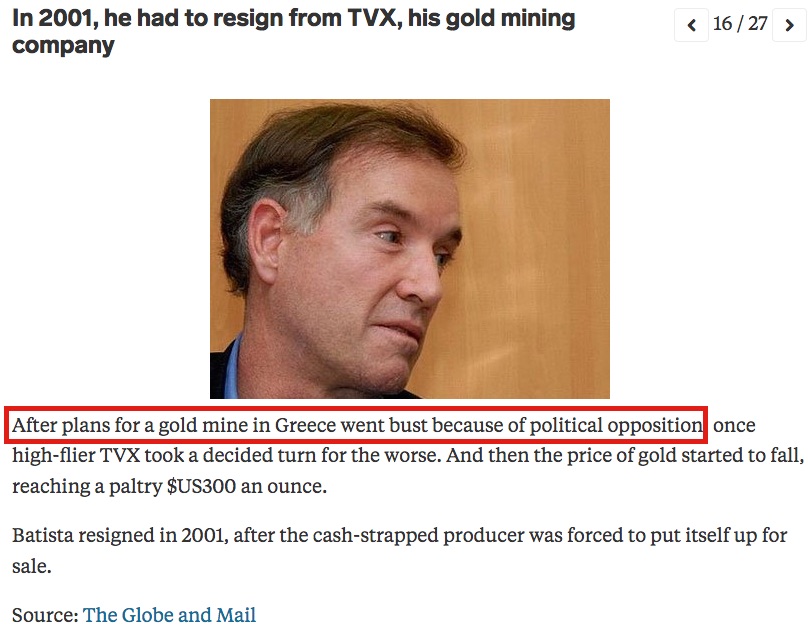
Task: Click 2001 in the headline
Action: tap(65, 19)
